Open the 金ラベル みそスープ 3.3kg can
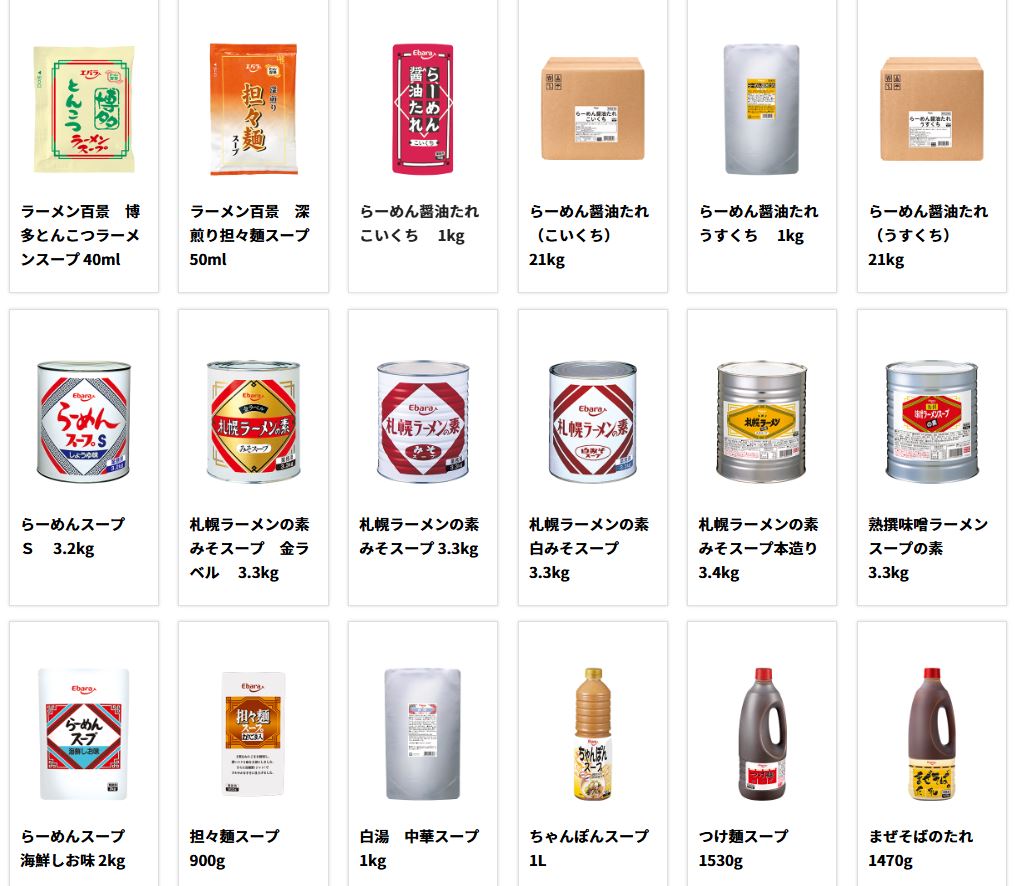The height and width of the screenshot is (886, 1015). [253, 421]
